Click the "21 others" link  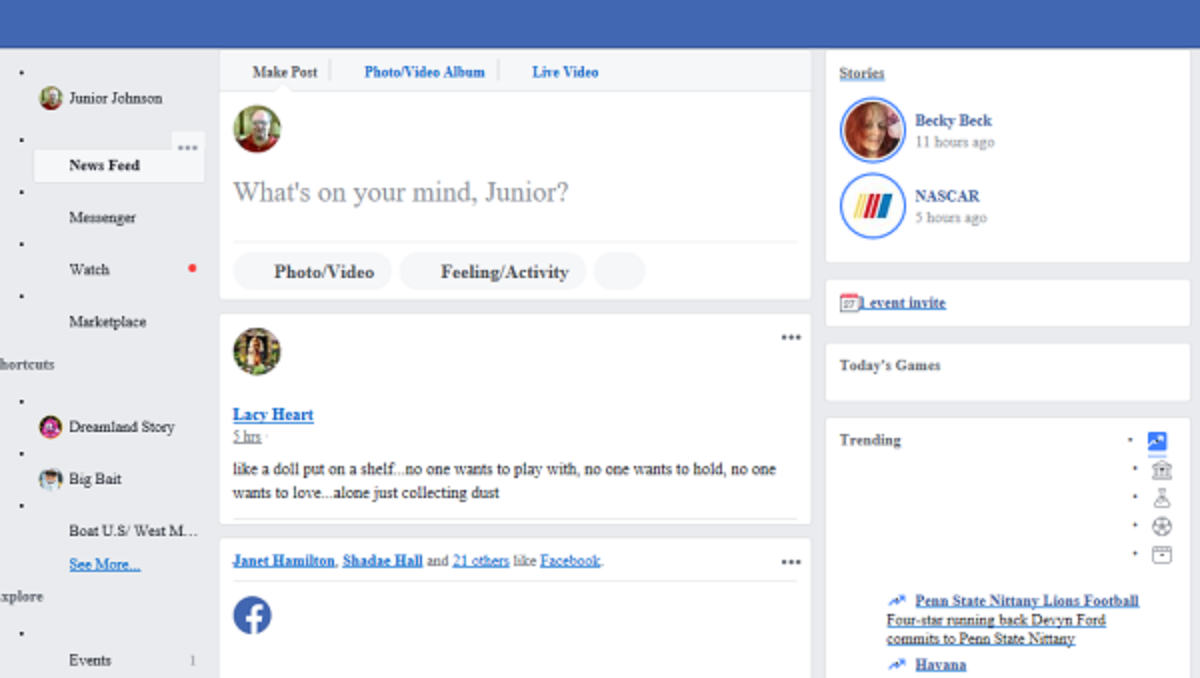coord(481,561)
